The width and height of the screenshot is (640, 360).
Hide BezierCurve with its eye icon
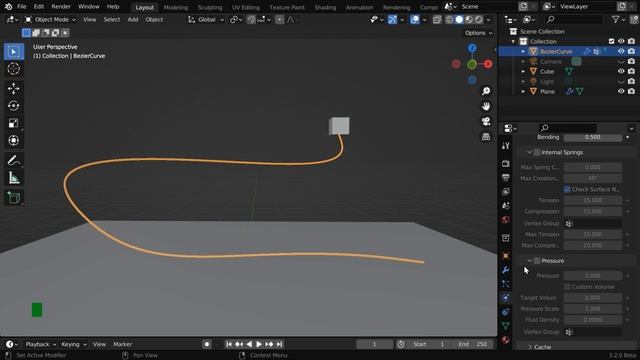[621, 51]
